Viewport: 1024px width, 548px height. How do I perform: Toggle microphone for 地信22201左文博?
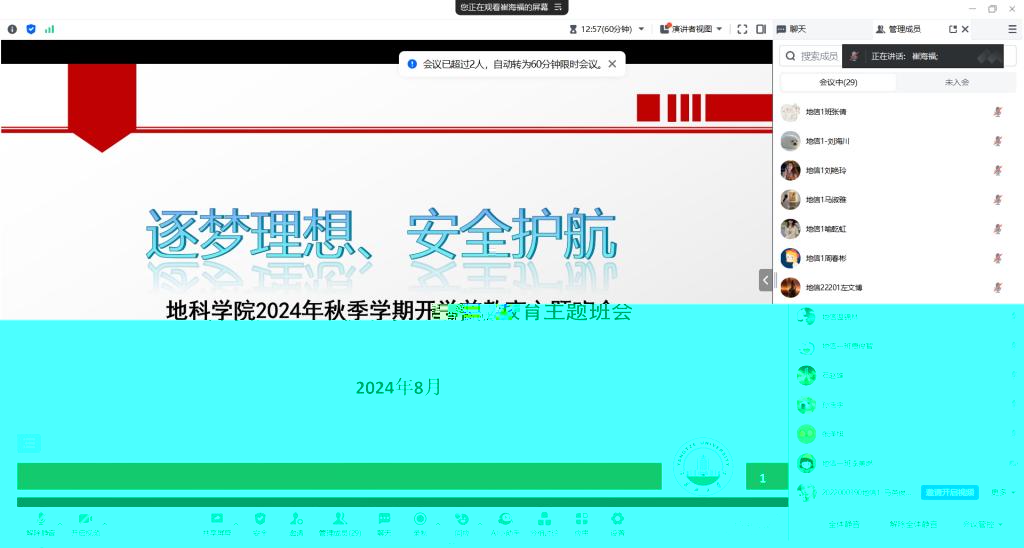(997, 287)
